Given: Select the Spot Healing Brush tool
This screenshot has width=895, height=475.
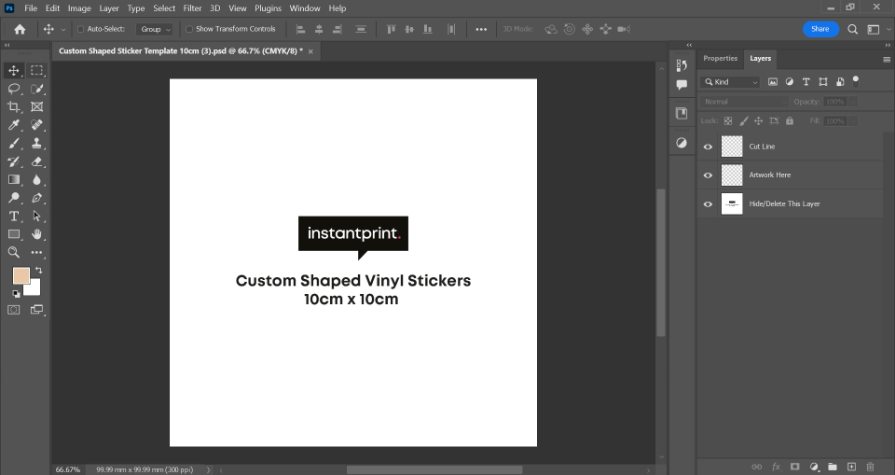Looking at the screenshot, I should (x=37, y=125).
